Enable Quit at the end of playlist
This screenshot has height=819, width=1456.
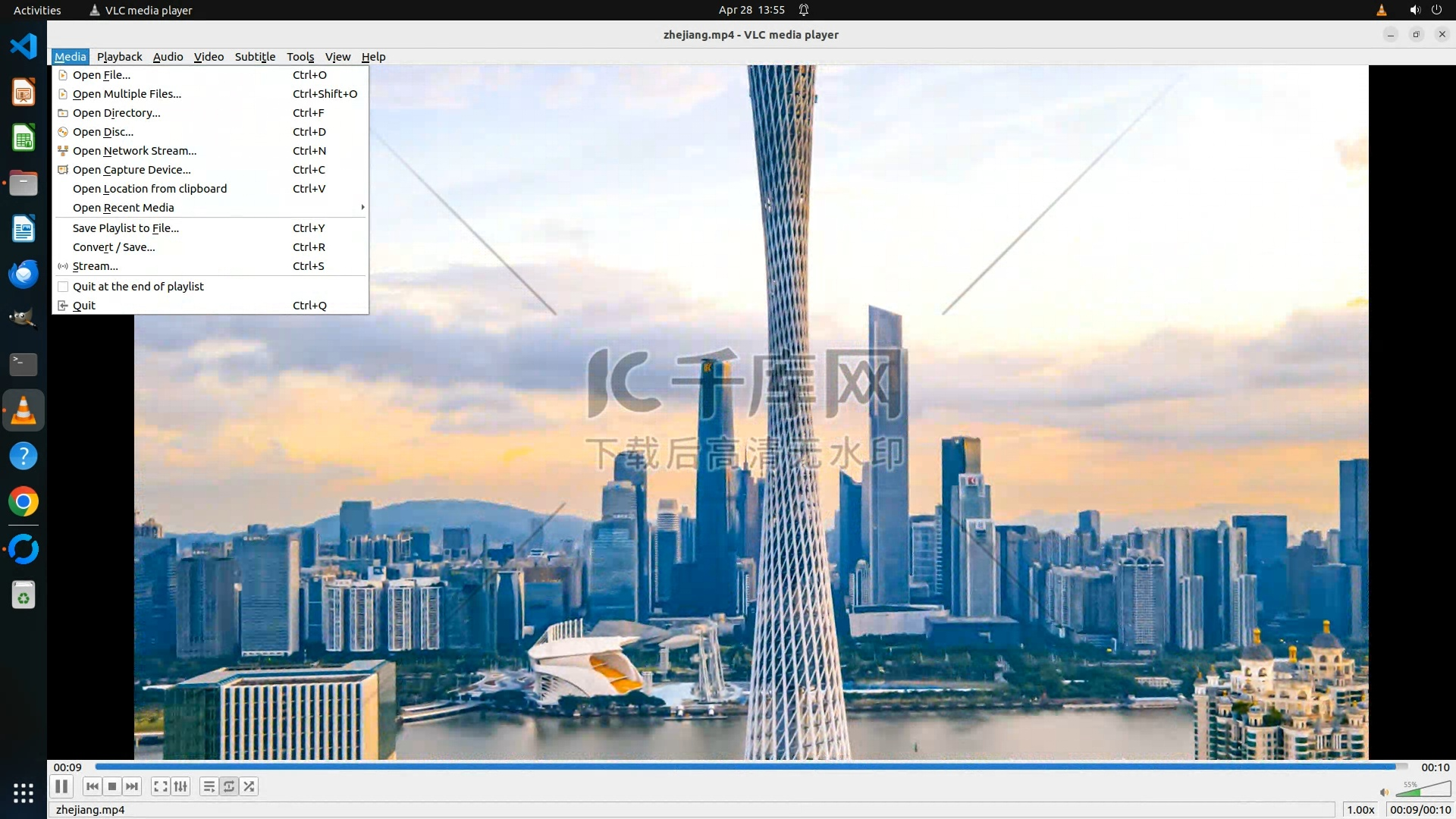[138, 287]
